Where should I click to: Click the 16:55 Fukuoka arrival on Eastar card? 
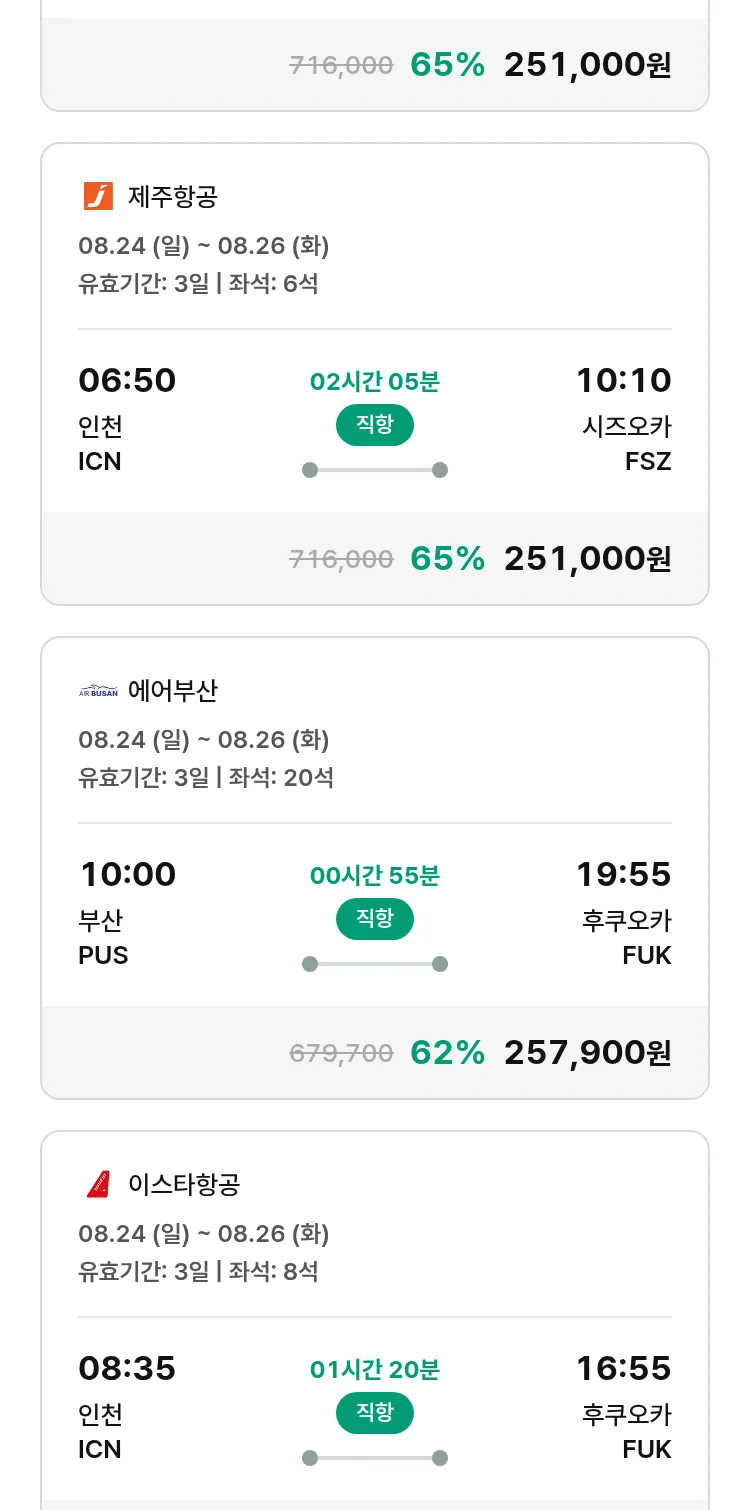[x=623, y=1368]
